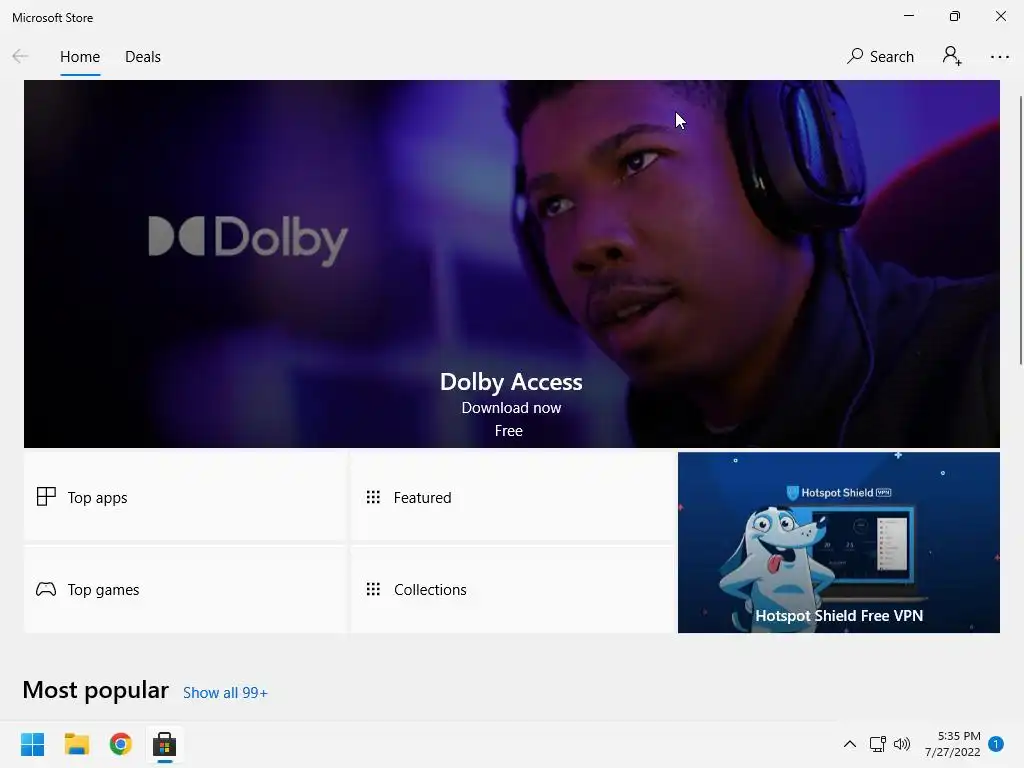Click the Collections dots grid icon
This screenshot has width=1024, height=768.
[373, 589]
